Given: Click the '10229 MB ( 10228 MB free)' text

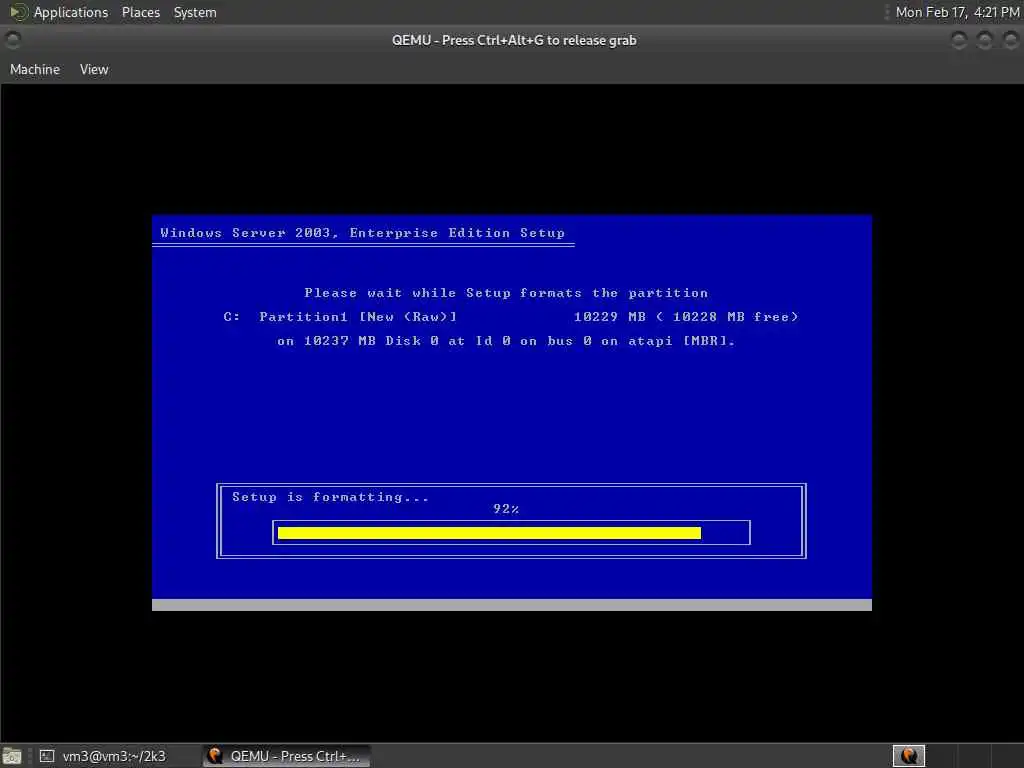Looking at the screenshot, I should click(x=686, y=317).
